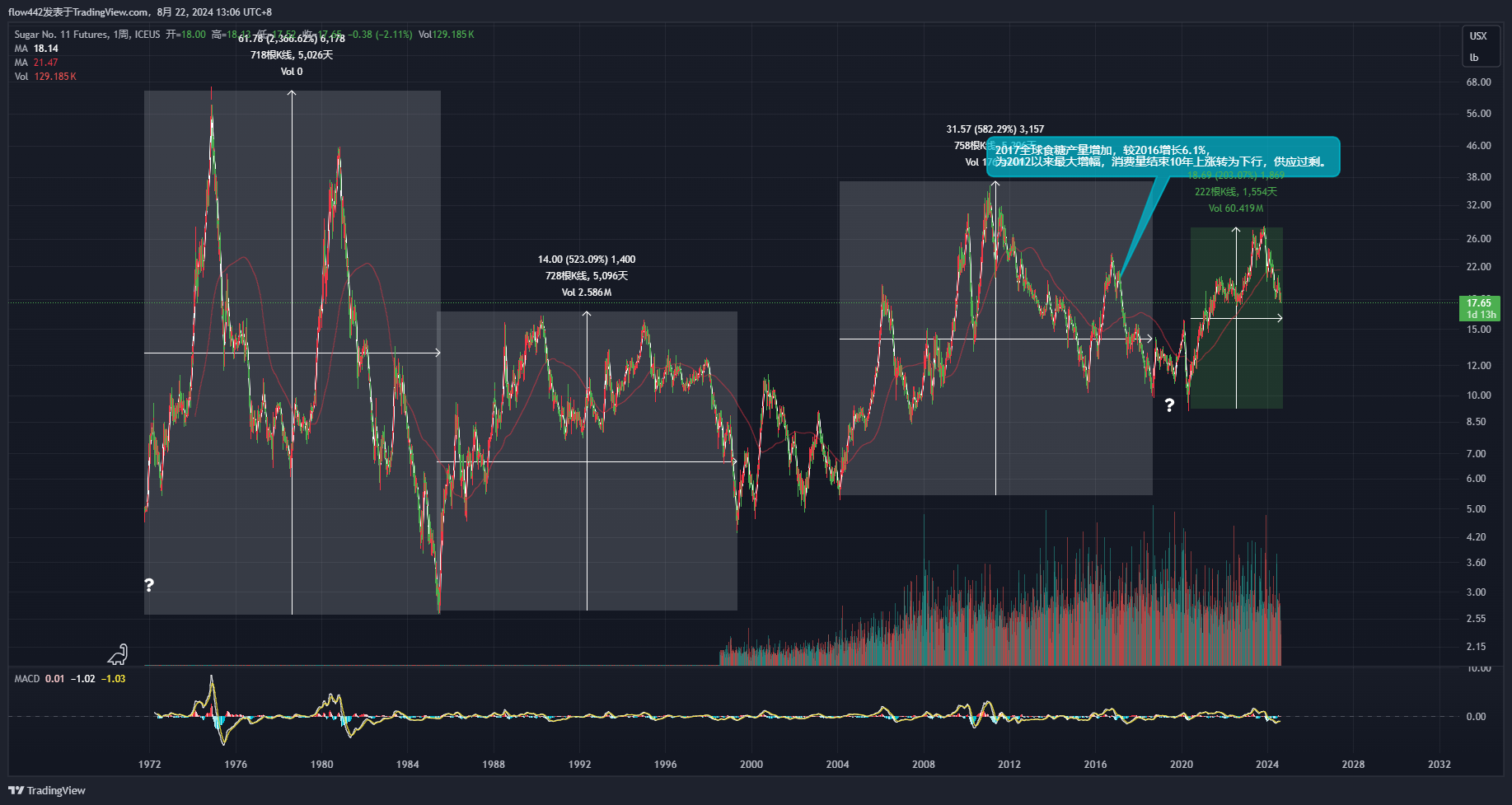Click the 8.50 price axis label
Image resolution: width=1512 pixels, height=805 pixels.
point(1476,422)
